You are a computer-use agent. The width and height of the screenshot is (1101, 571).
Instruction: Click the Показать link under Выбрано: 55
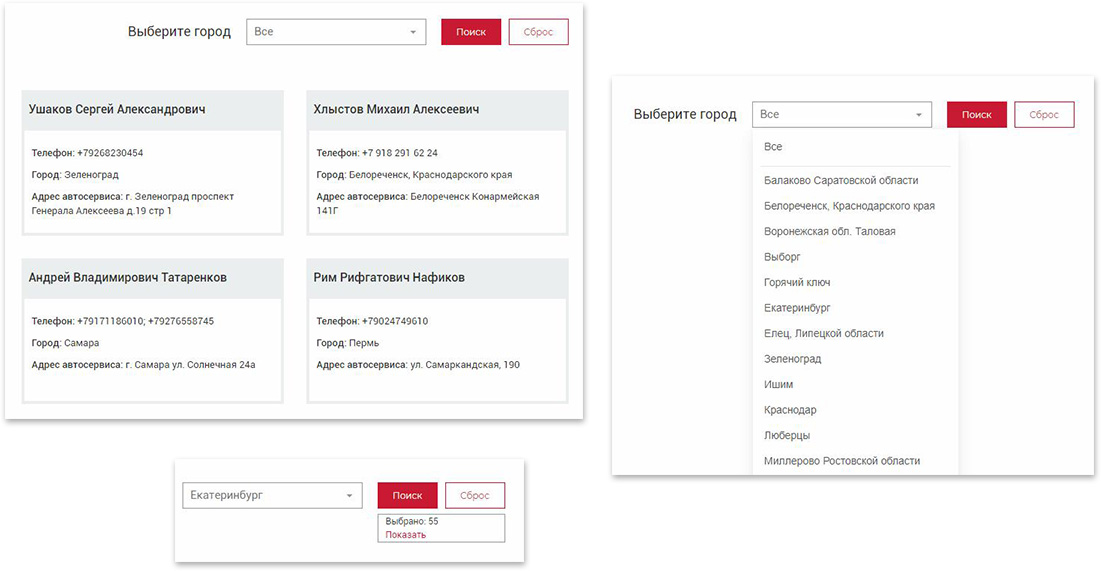coord(405,535)
